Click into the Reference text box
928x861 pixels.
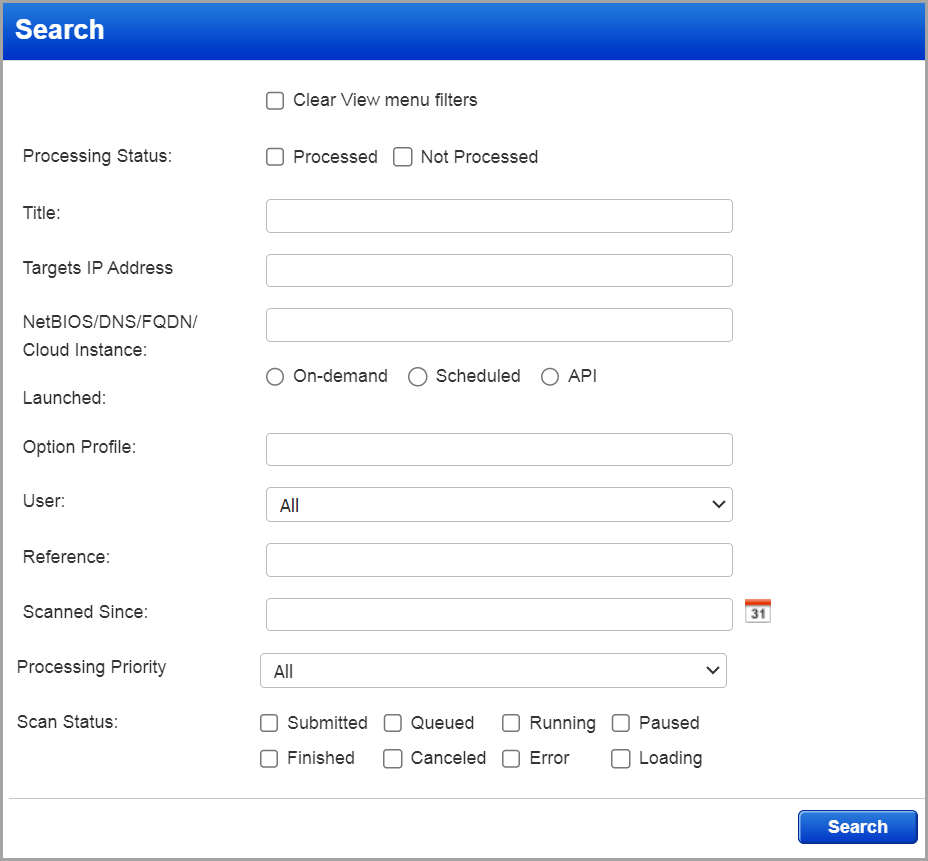point(499,560)
